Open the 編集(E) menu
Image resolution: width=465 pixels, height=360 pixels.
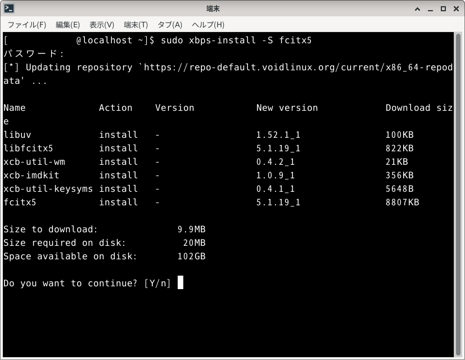pyautogui.click(x=68, y=25)
